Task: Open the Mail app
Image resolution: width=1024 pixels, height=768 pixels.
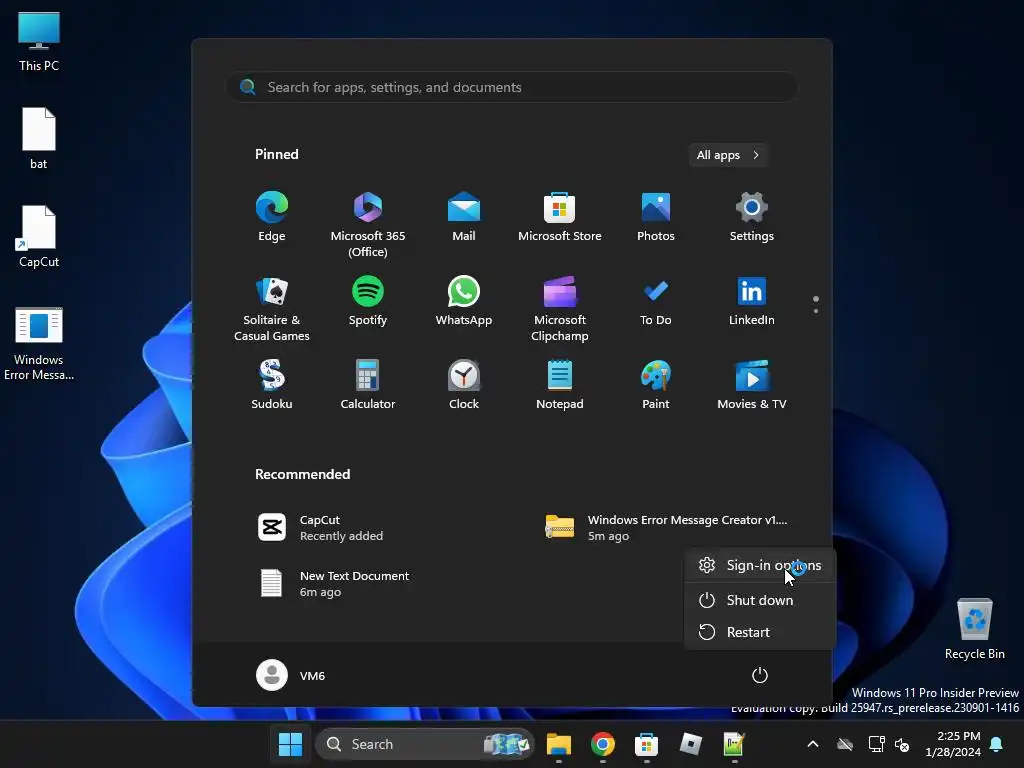Action: [464, 217]
